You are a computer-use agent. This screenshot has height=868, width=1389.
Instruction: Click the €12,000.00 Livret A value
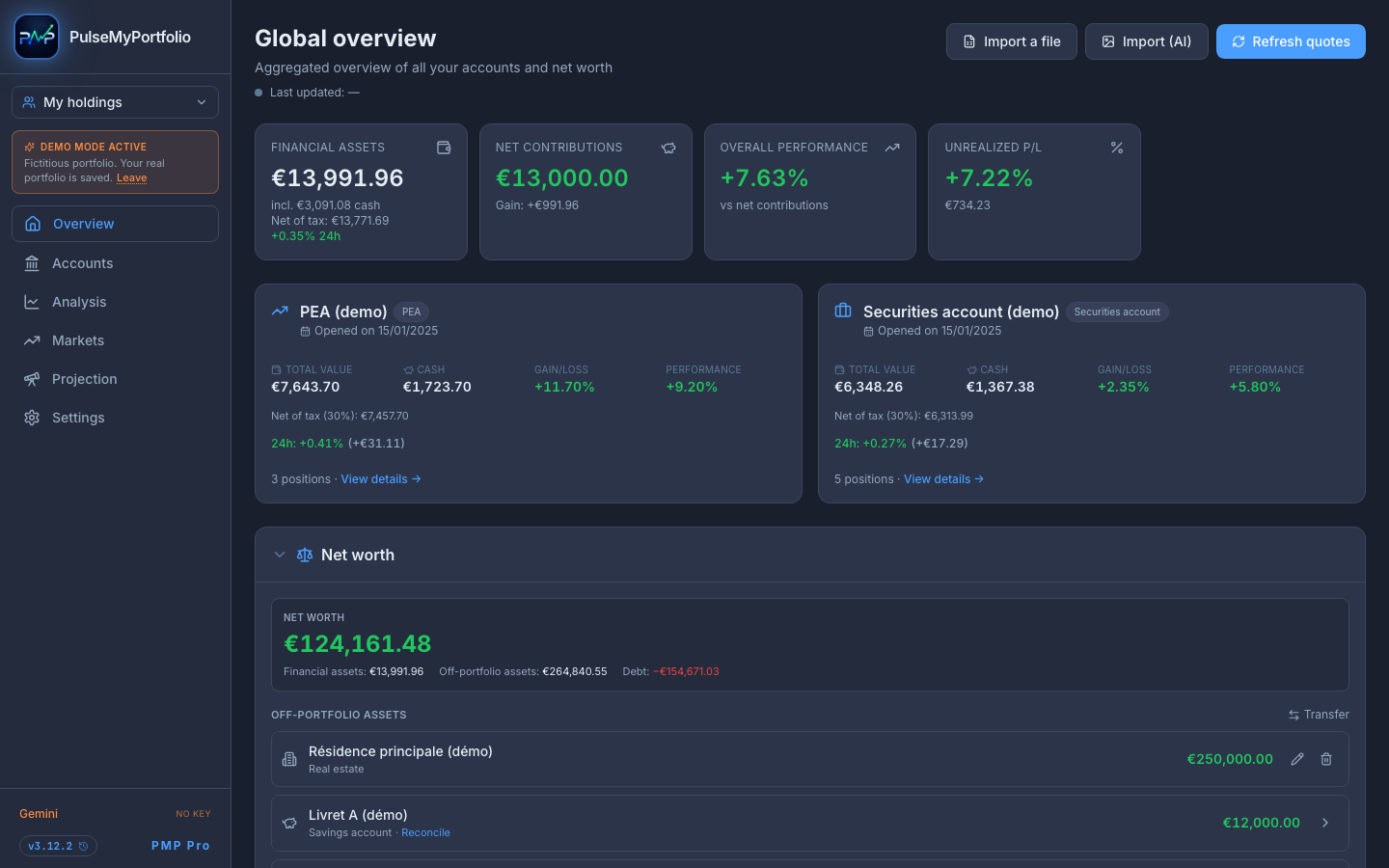click(1262, 823)
